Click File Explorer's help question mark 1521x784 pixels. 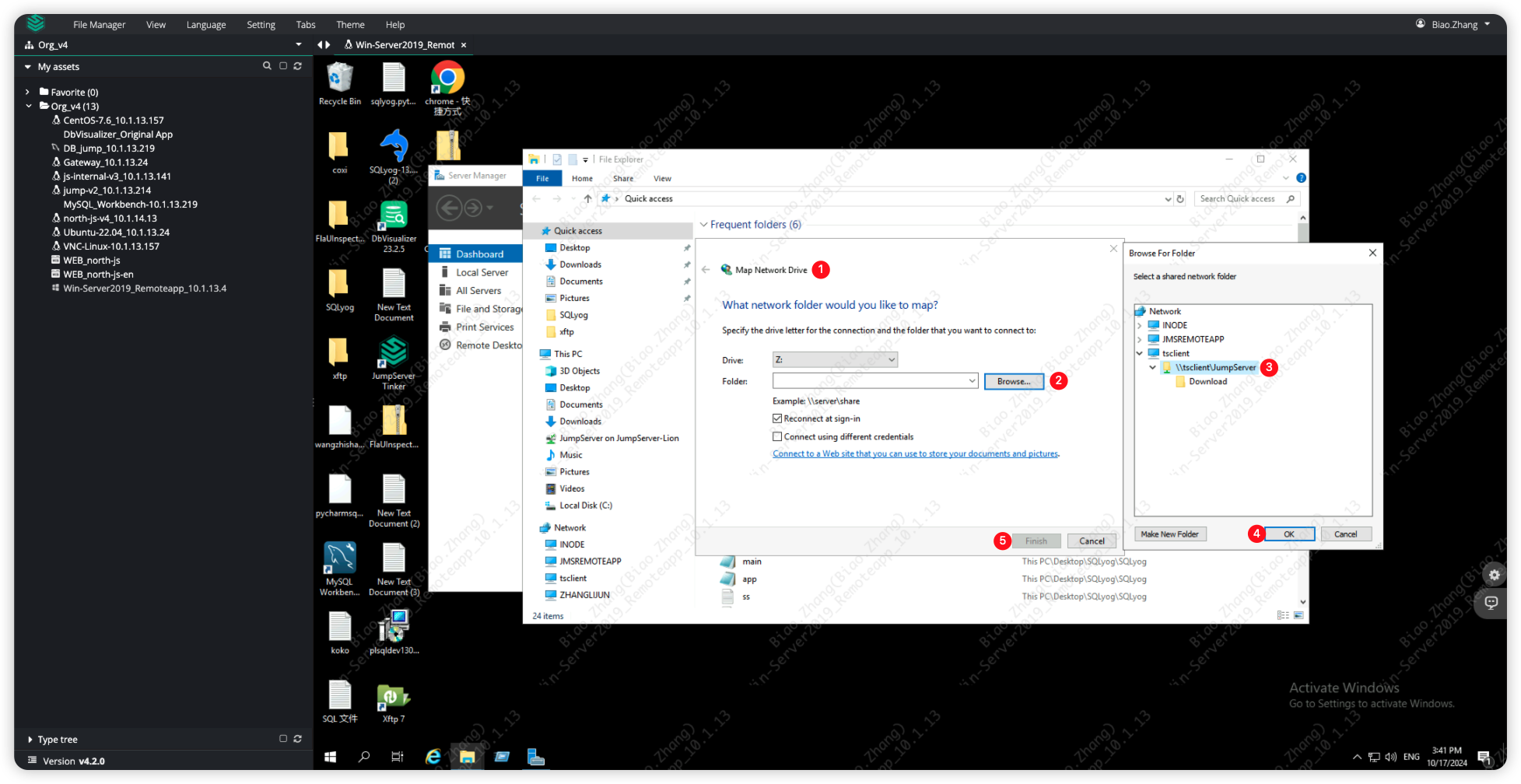pyautogui.click(x=1301, y=178)
